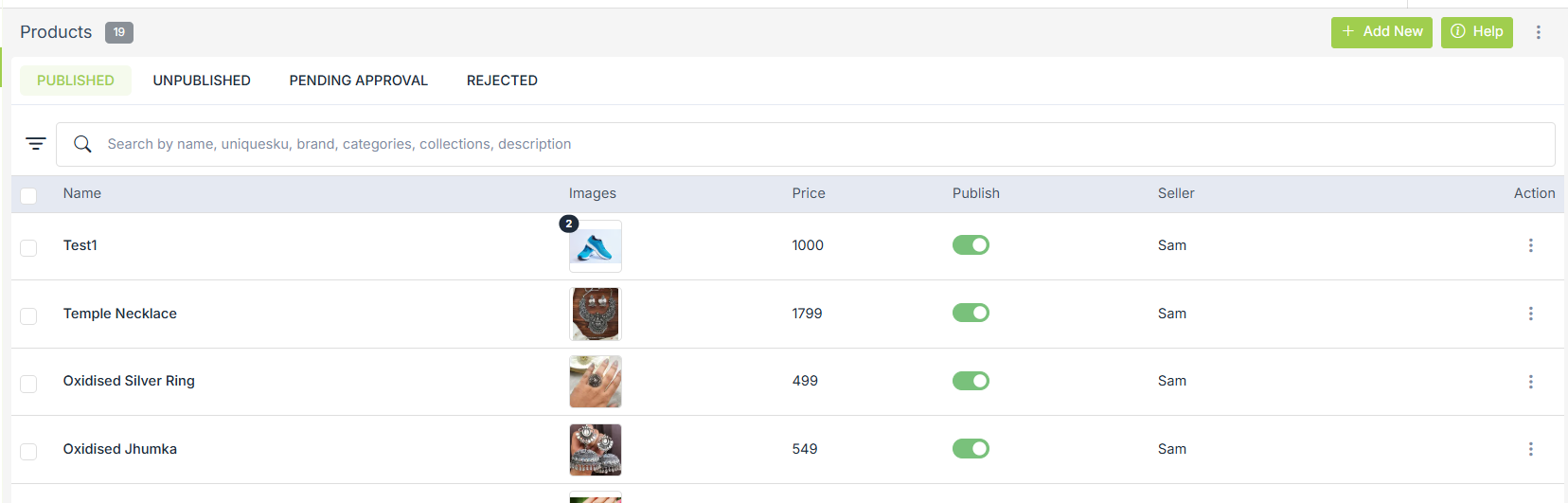Open the Temple Necklace thumbnail image
The width and height of the screenshot is (1568, 503).
coord(596,314)
